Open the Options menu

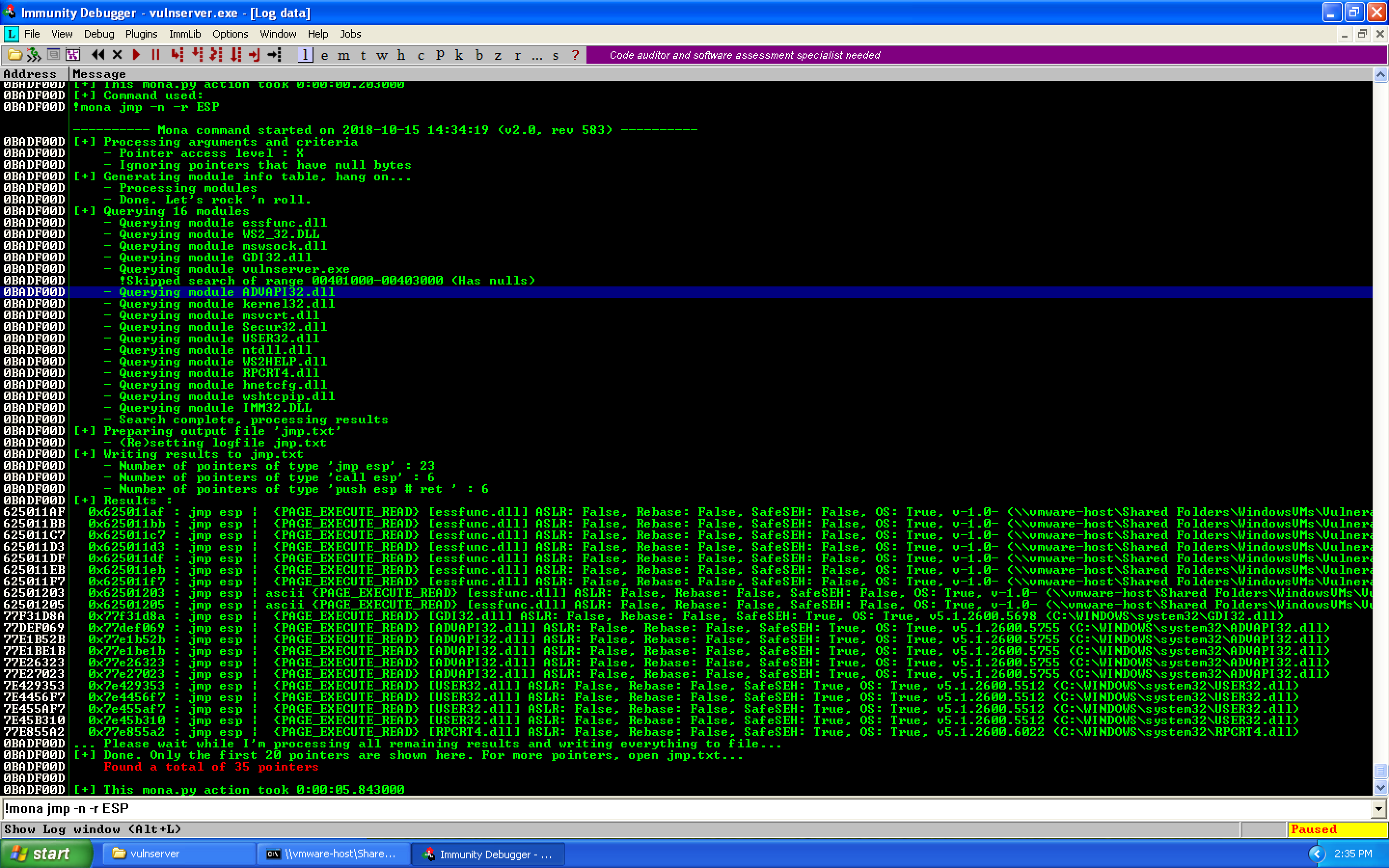point(230,34)
